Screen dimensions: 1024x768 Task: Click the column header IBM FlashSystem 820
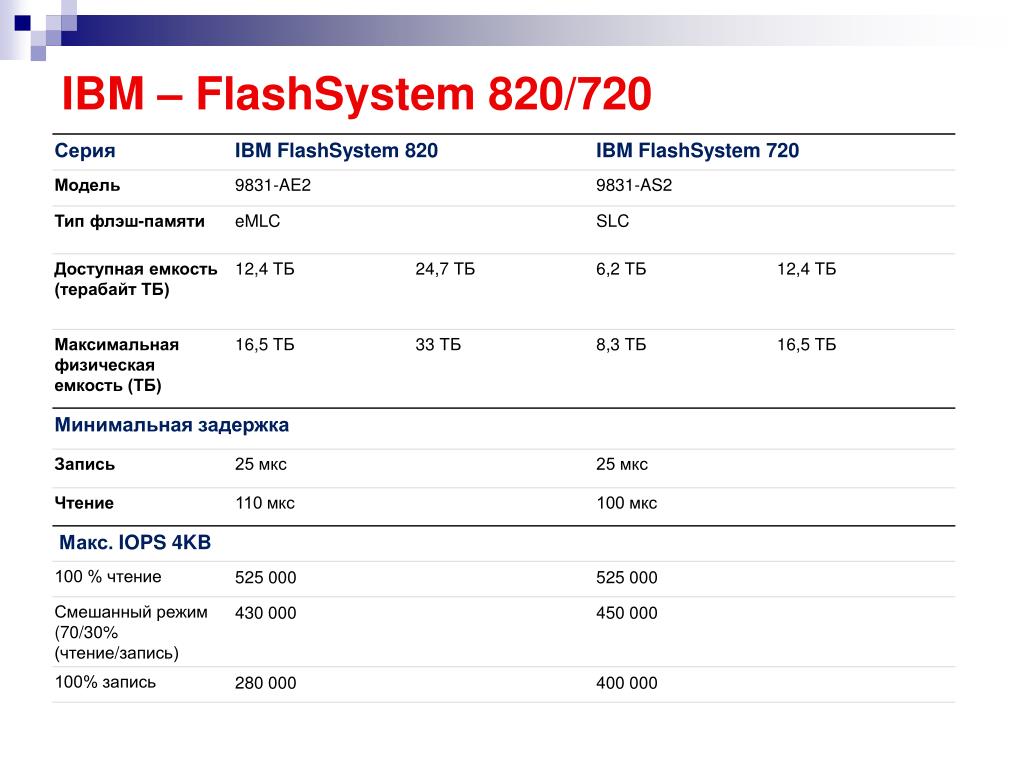point(336,151)
